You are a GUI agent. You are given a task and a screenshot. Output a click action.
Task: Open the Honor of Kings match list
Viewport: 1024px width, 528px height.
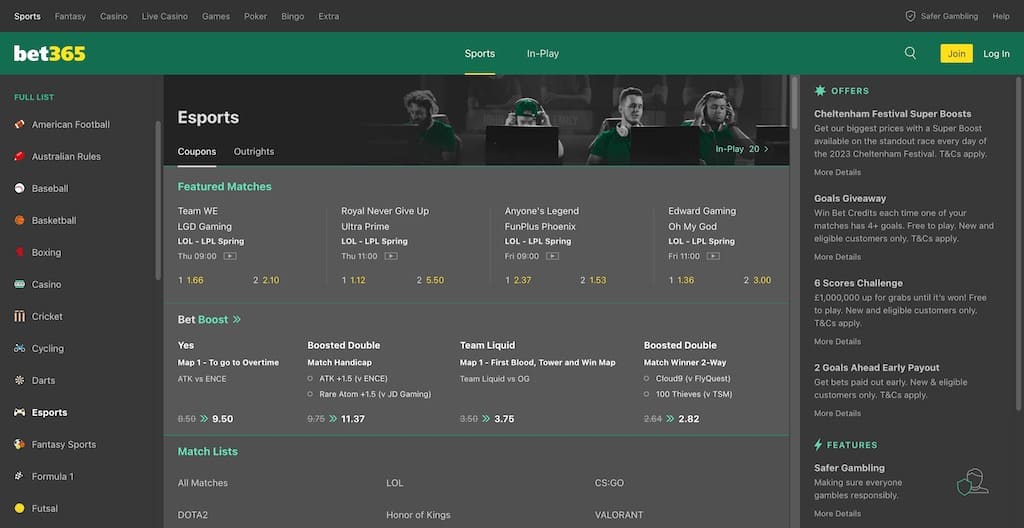tap(418, 515)
